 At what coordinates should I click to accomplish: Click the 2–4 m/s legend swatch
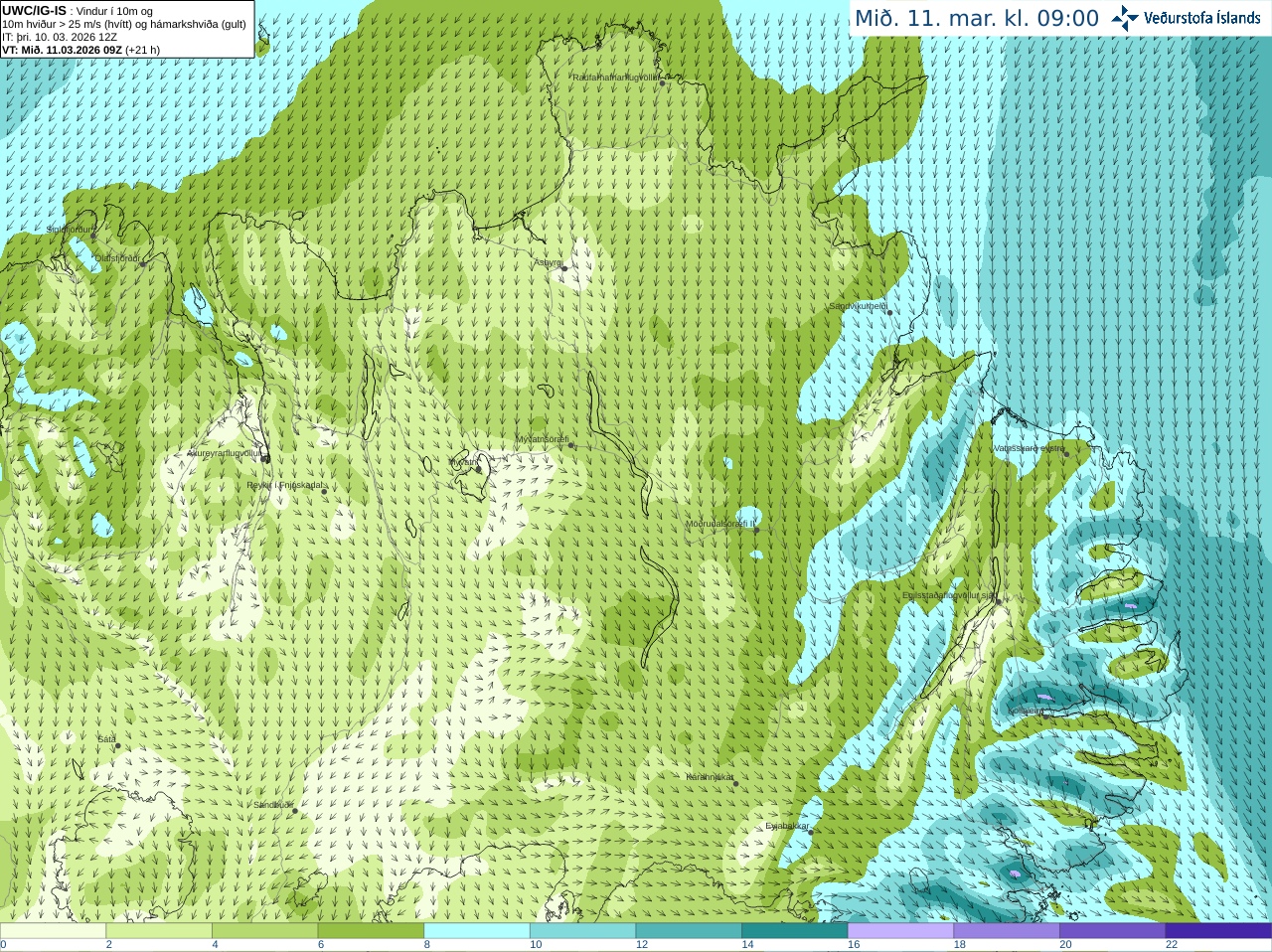click(159, 931)
